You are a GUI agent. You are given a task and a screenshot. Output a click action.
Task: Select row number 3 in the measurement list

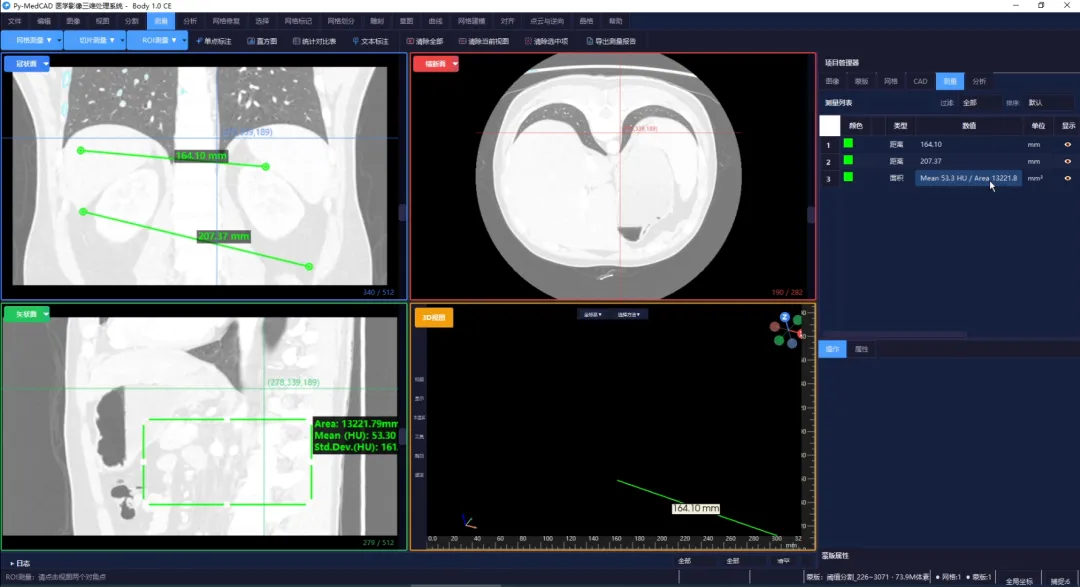(x=829, y=179)
